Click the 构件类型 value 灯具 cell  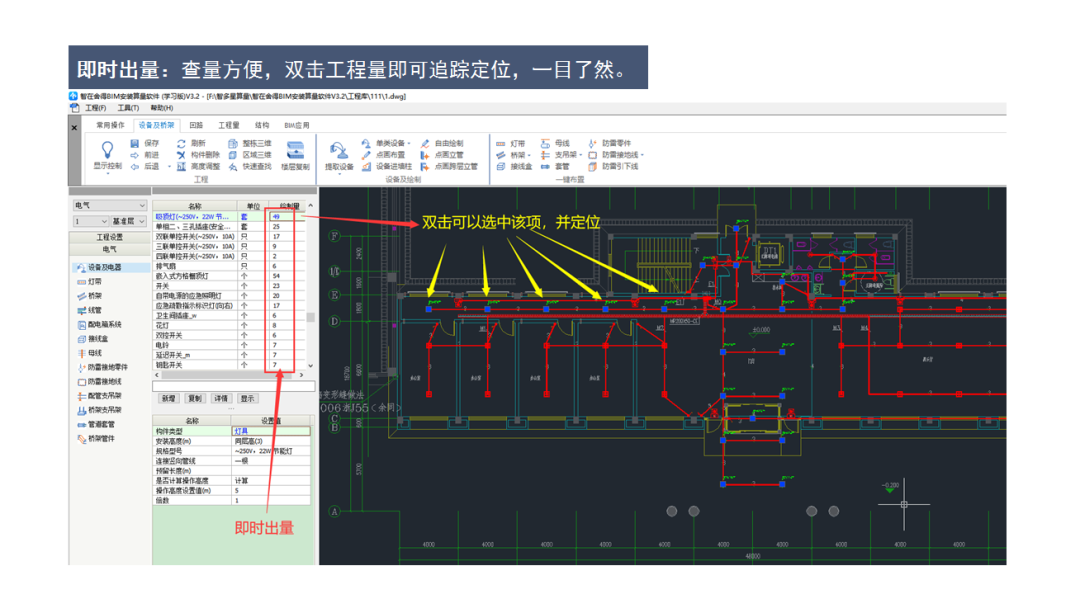coord(271,431)
